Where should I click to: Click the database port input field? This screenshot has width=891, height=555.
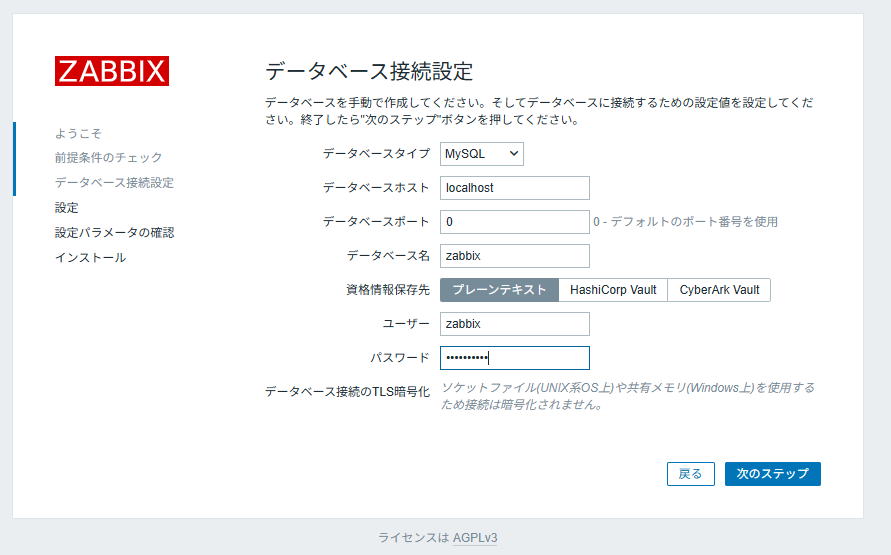(514, 222)
